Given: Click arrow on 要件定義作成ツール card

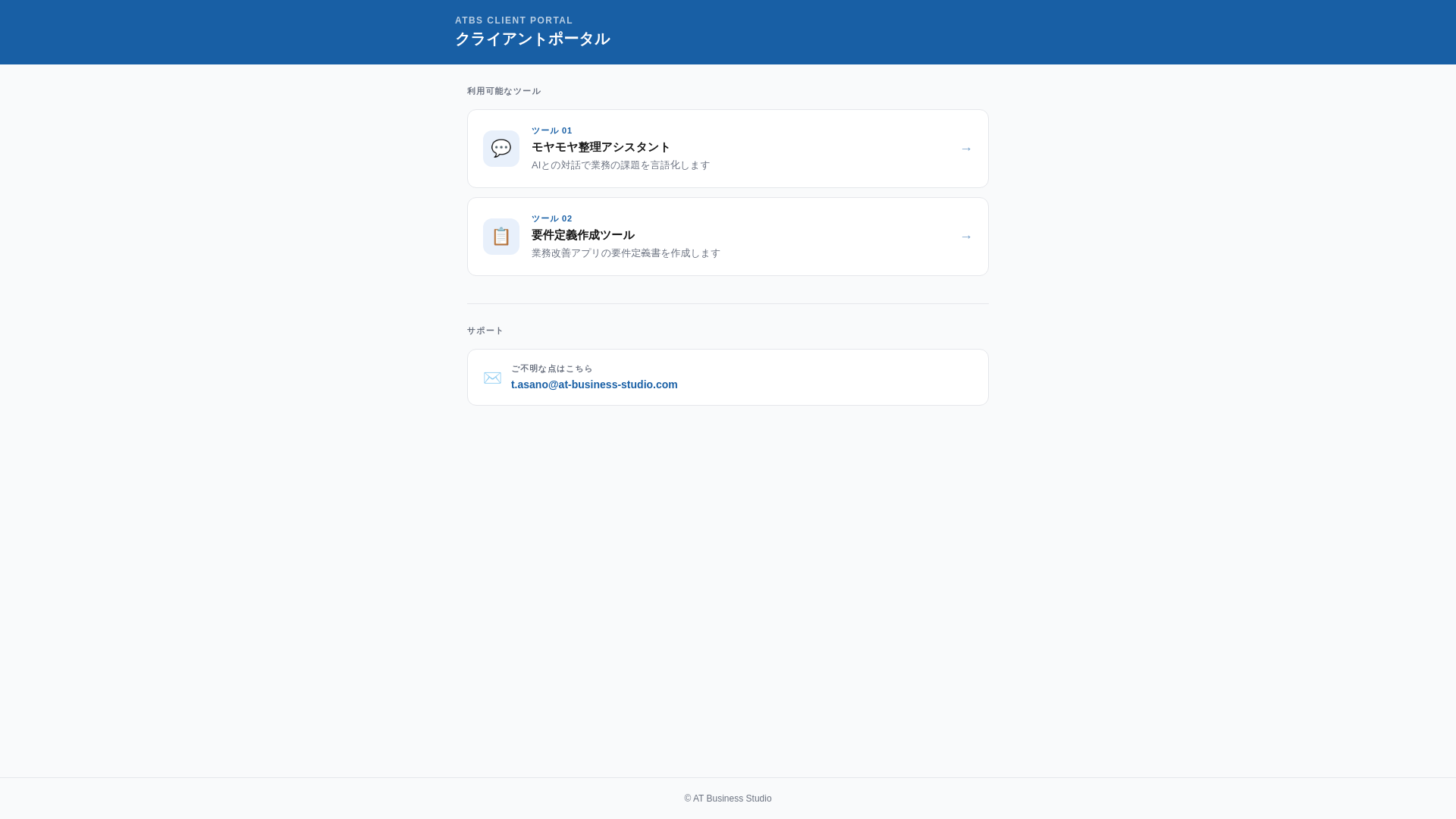Looking at the screenshot, I should [966, 237].
